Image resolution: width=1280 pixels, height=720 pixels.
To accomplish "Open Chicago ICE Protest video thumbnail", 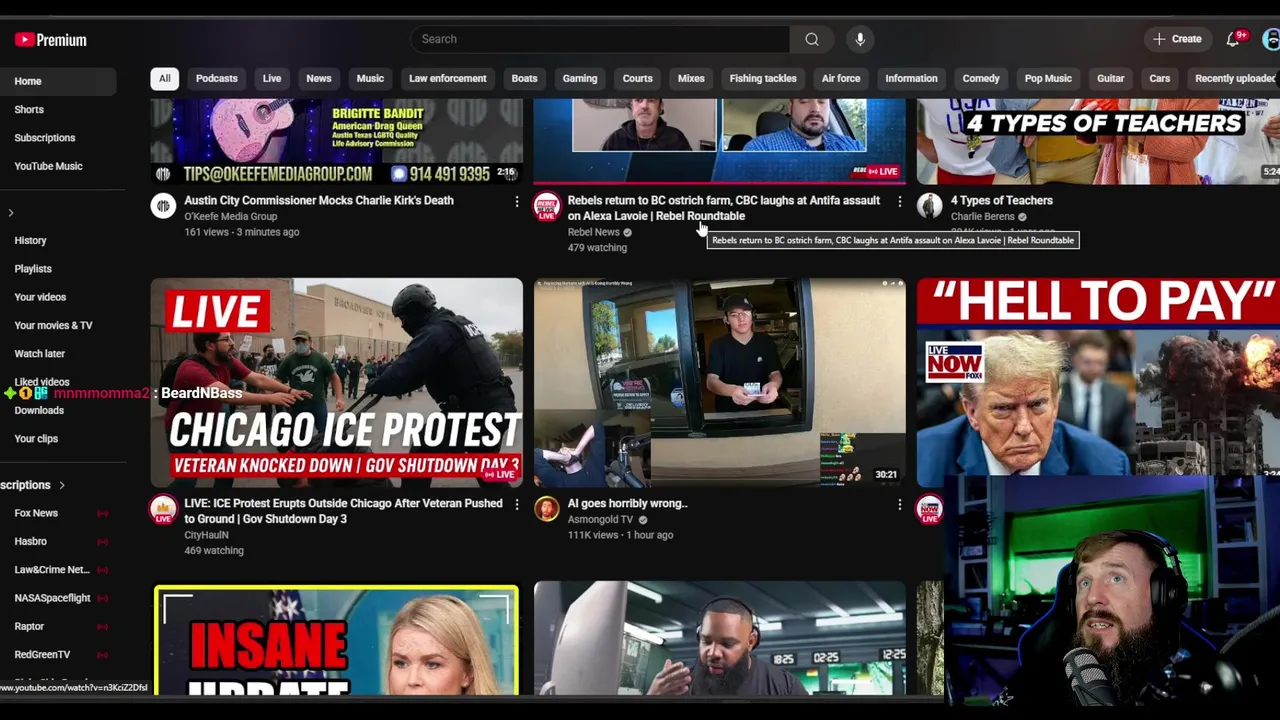I will tap(336, 383).
